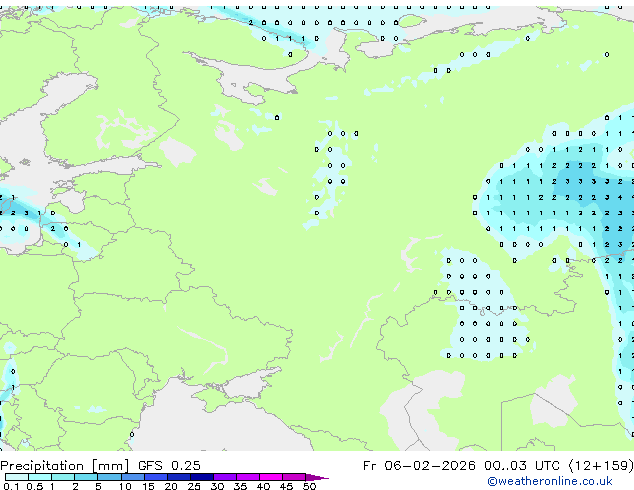
Task: Click the "0.5" legend scale label
Action: [35, 486]
